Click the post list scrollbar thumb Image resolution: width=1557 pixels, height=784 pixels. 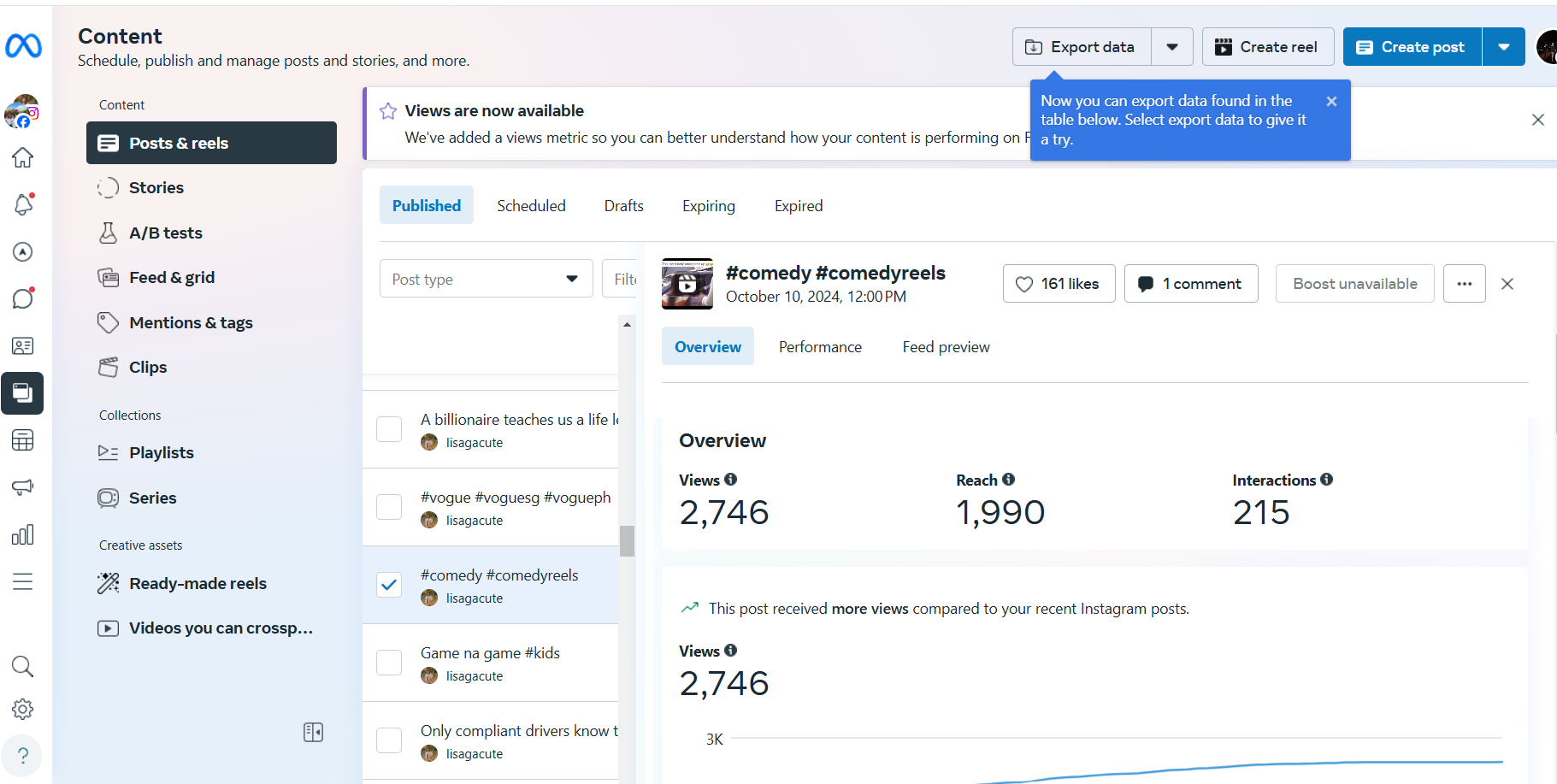tap(627, 540)
